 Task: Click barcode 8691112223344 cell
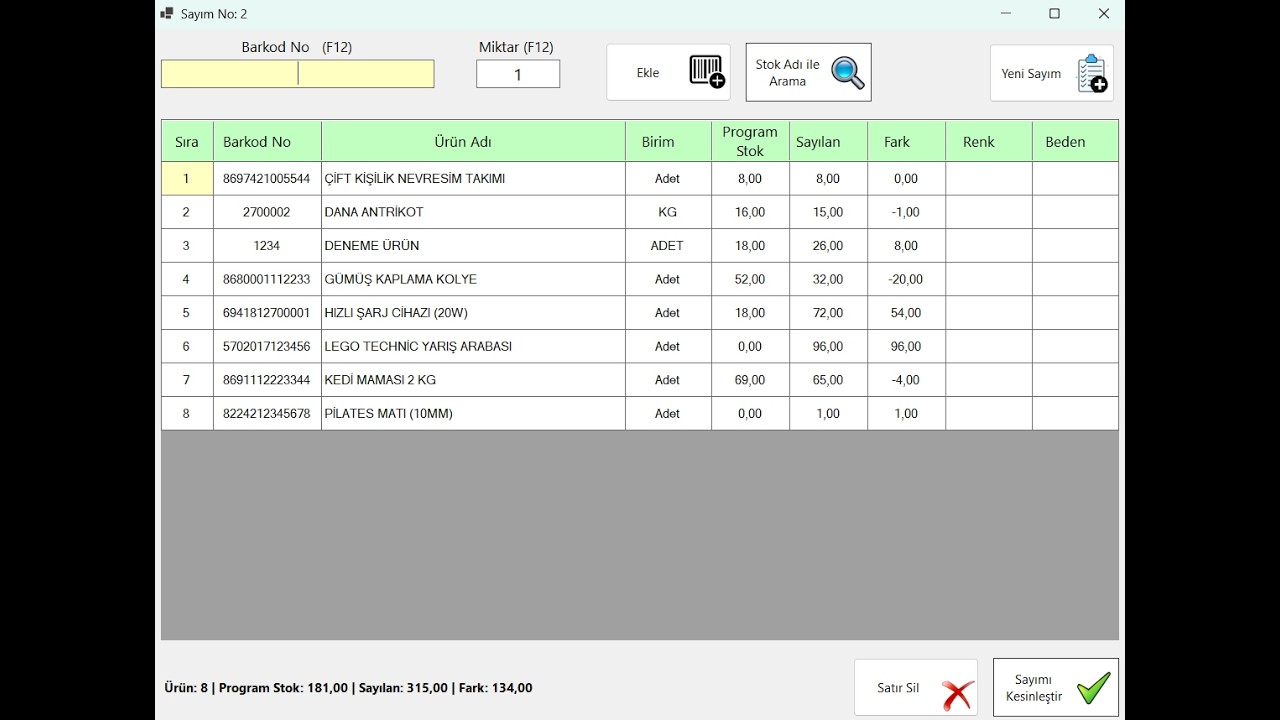(267, 380)
